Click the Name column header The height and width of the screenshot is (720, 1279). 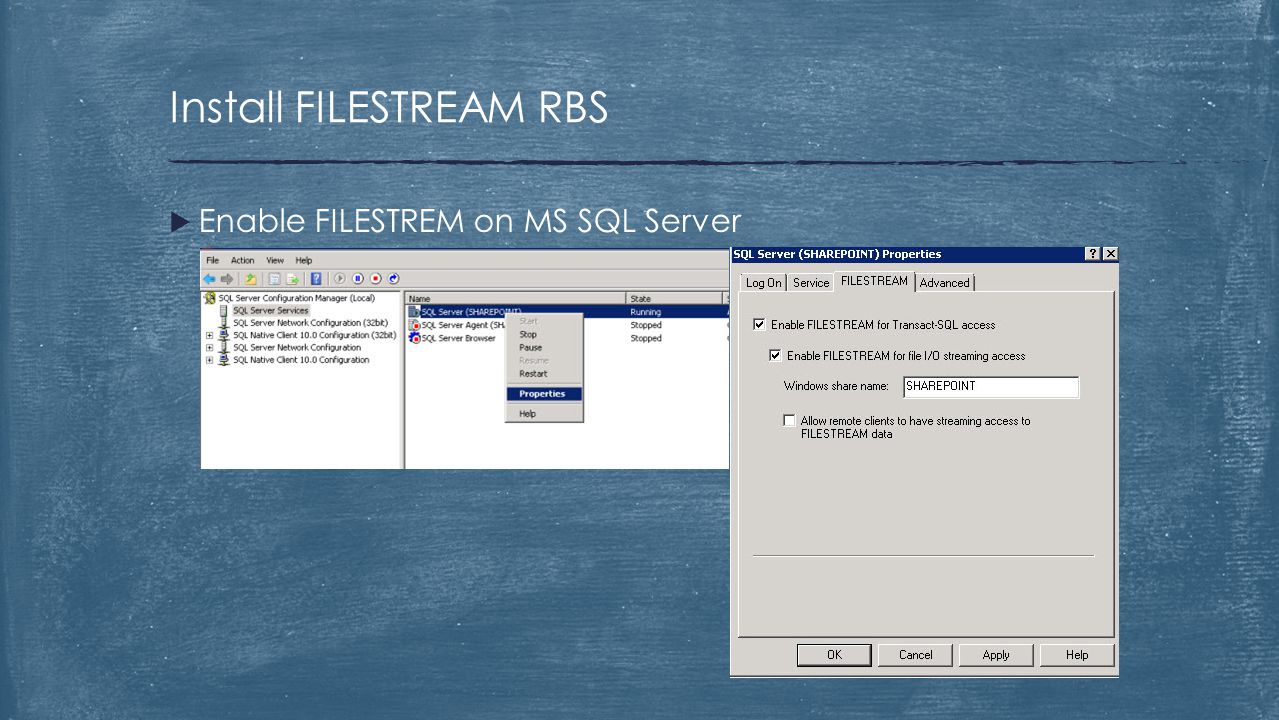515,298
